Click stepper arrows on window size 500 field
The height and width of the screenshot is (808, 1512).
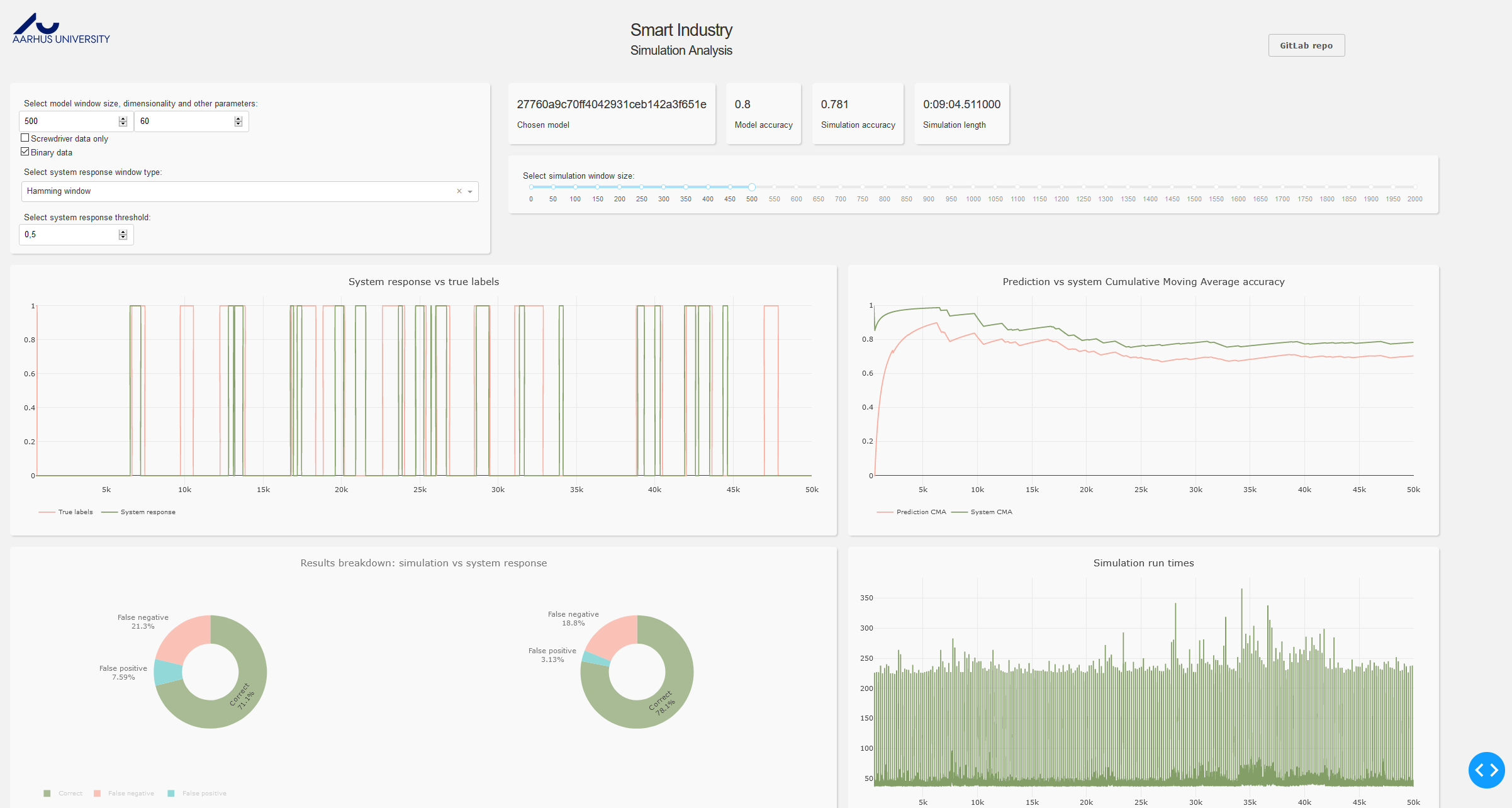[123, 121]
